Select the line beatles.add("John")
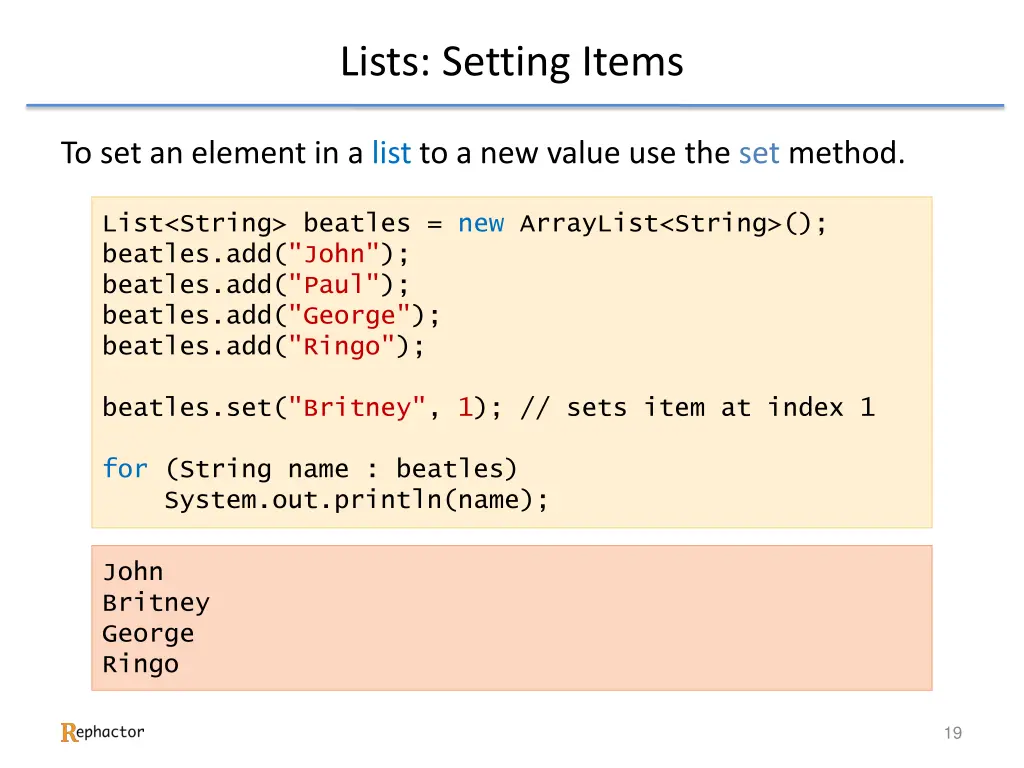This screenshot has height=768, width=1024. (255, 254)
